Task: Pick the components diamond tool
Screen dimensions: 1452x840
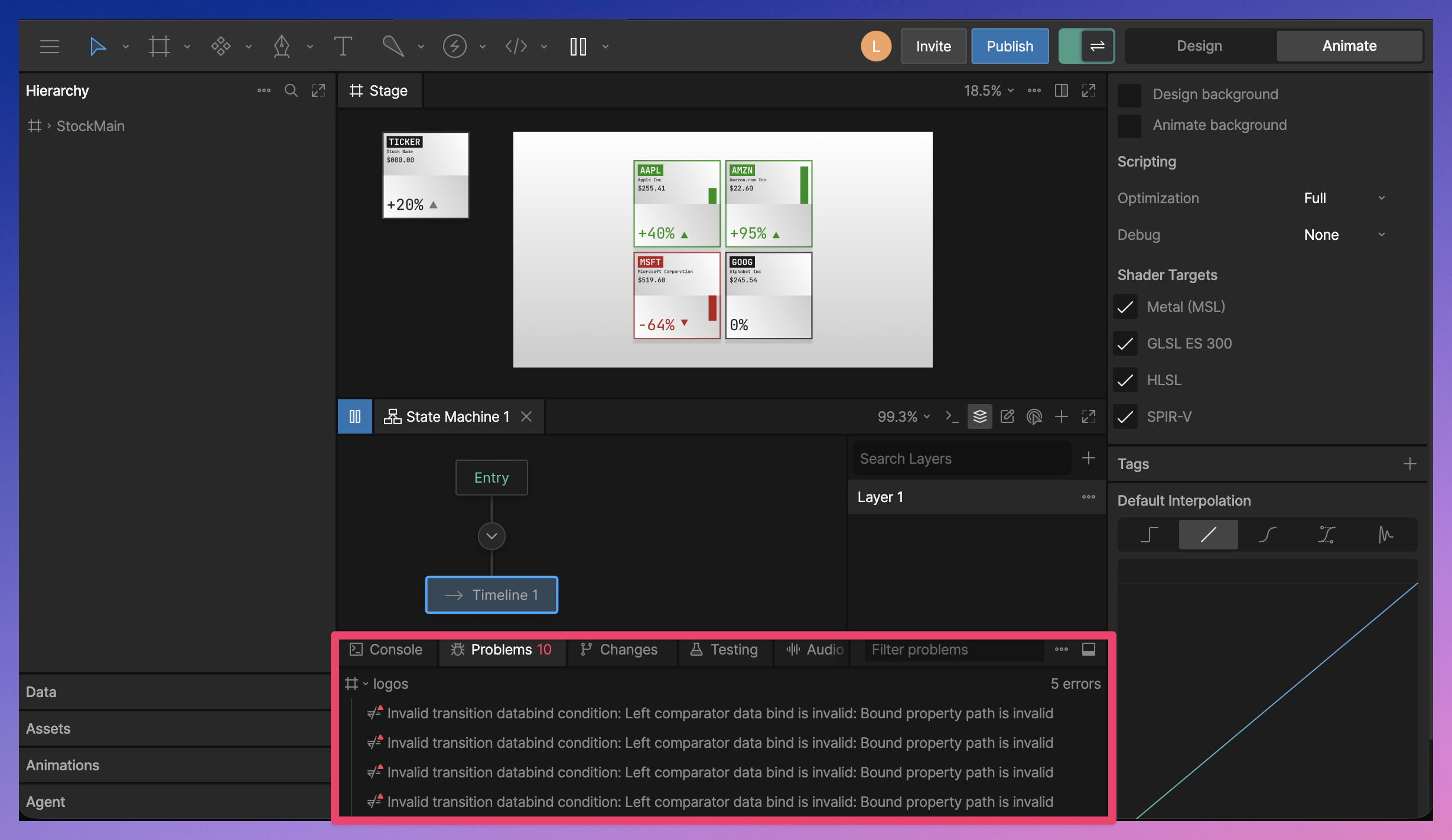Action: [x=220, y=46]
